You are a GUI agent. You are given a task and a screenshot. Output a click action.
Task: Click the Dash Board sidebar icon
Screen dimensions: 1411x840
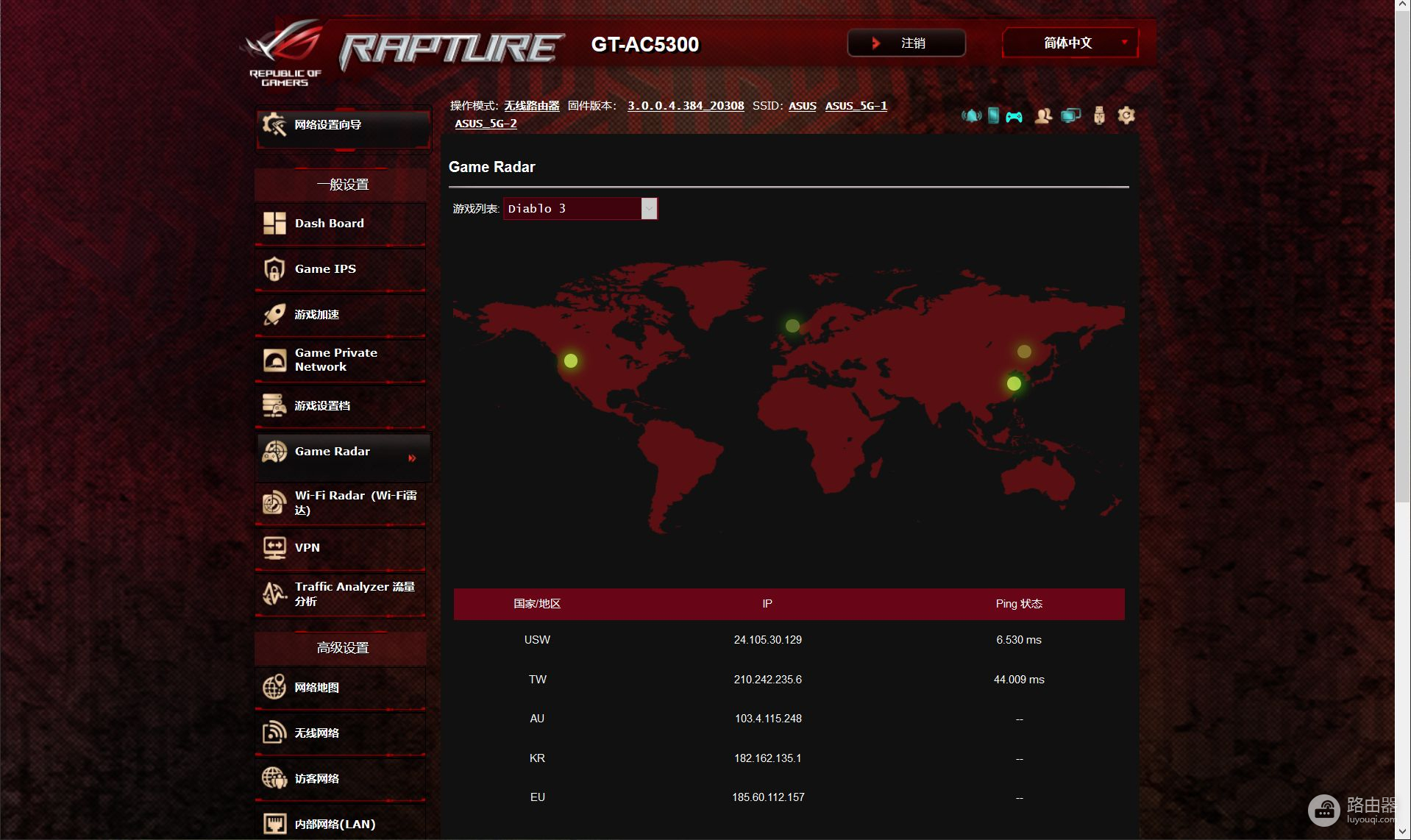point(274,223)
